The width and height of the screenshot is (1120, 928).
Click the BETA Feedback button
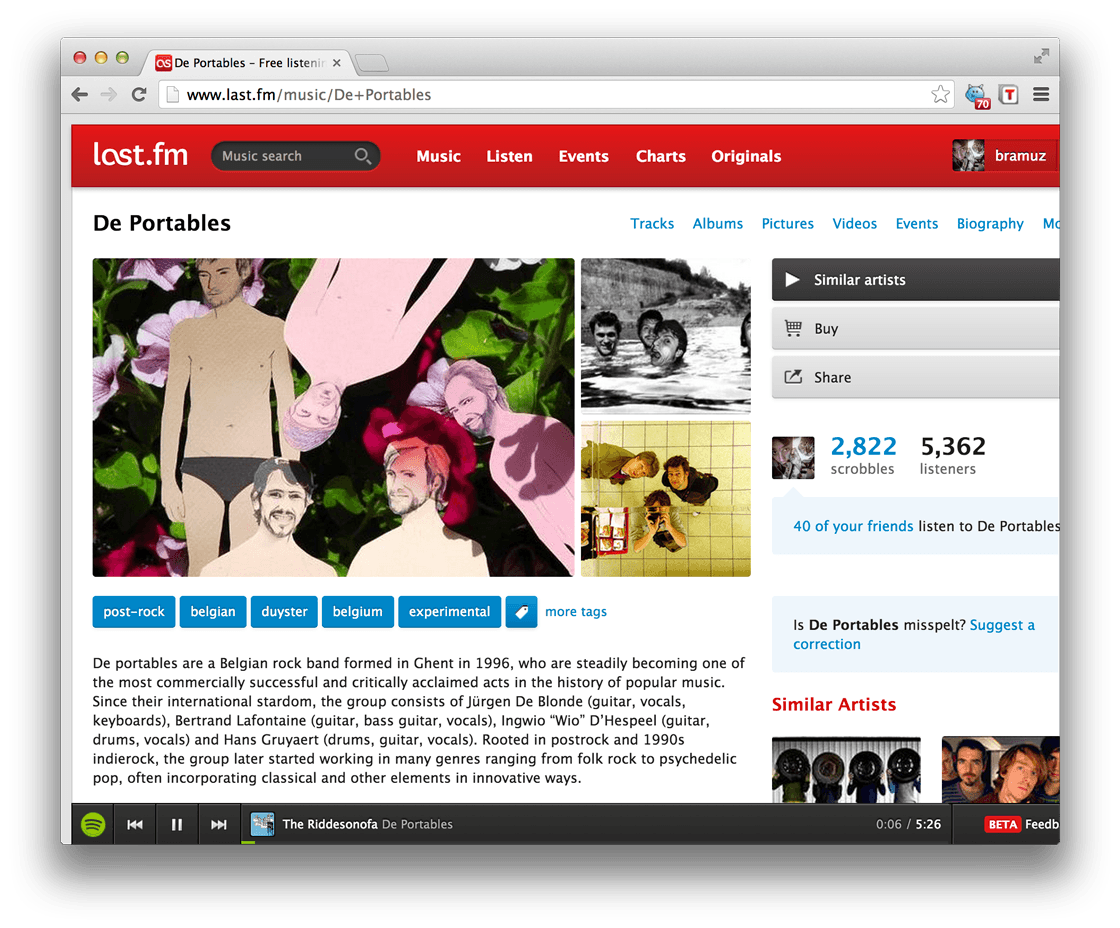click(x=1021, y=824)
